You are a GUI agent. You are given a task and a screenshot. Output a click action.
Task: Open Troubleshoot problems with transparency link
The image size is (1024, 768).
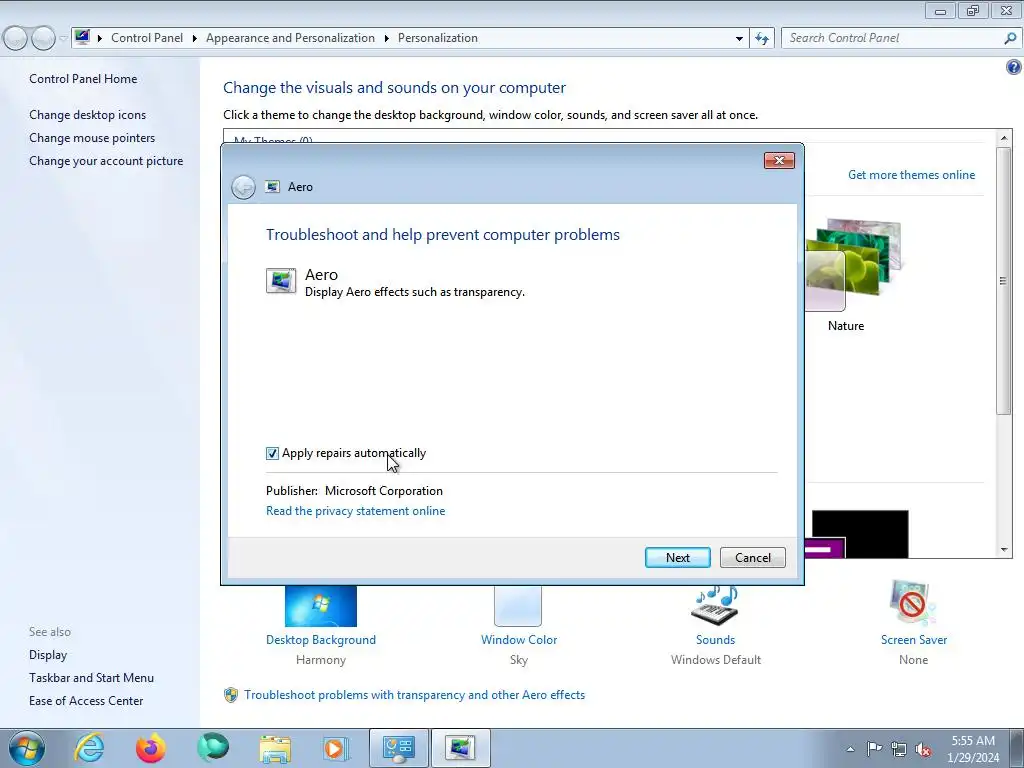pos(415,695)
